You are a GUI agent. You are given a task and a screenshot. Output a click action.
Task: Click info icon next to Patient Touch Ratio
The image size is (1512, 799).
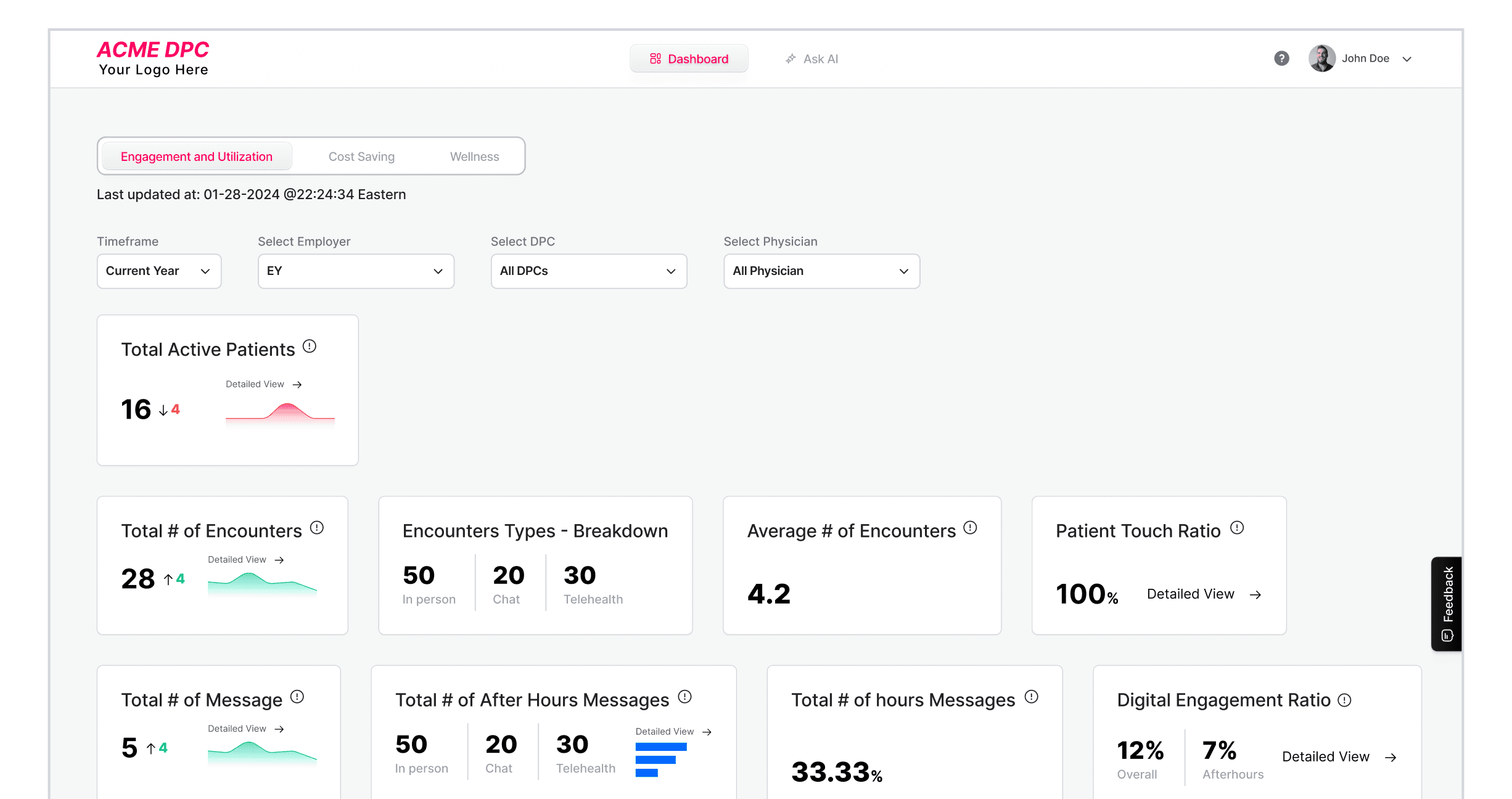1237,528
